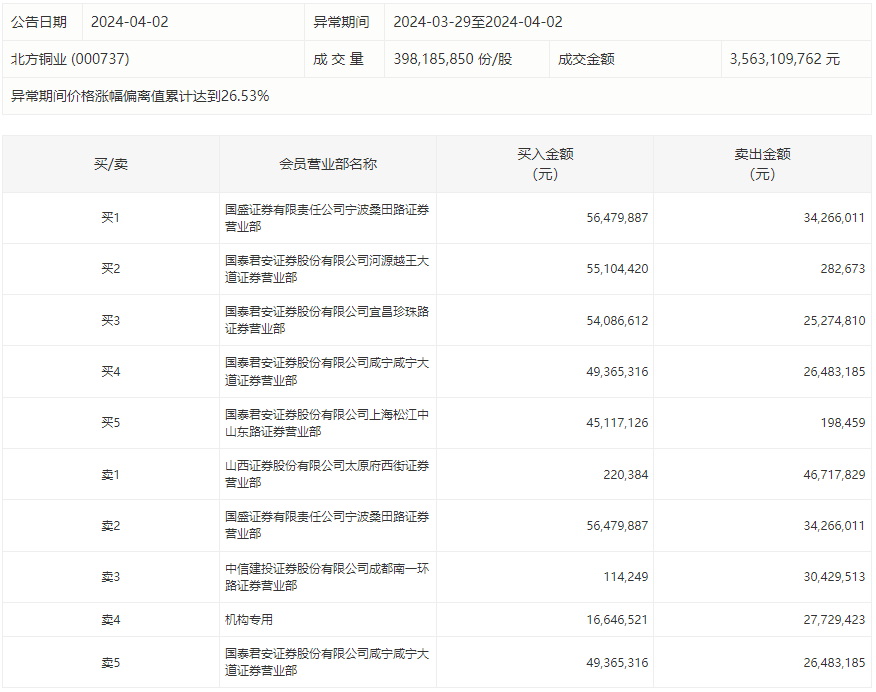Select sell amount 198,459
The image size is (876, 692).
(x=842, y=423)
